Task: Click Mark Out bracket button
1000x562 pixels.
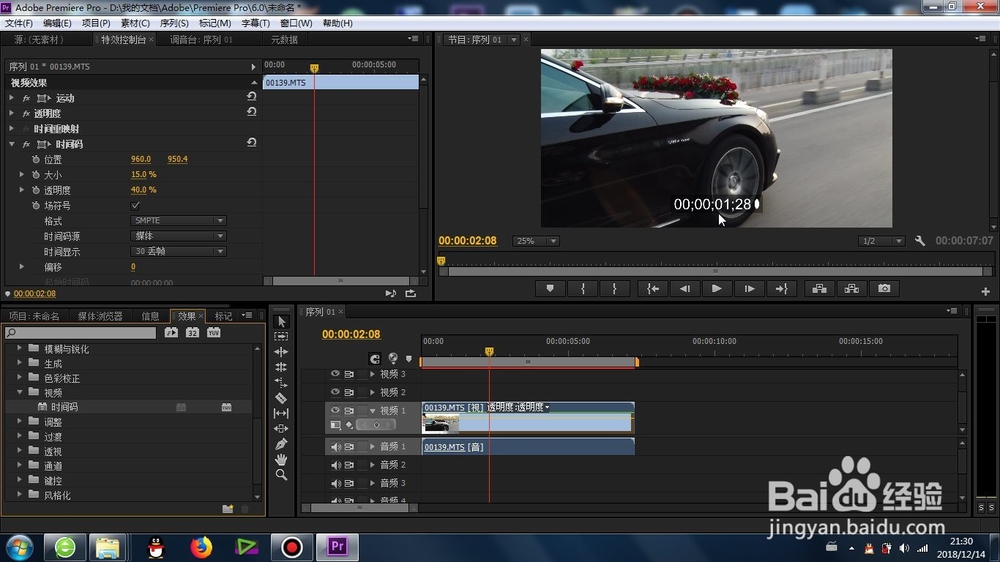Action: pos(615,289)
